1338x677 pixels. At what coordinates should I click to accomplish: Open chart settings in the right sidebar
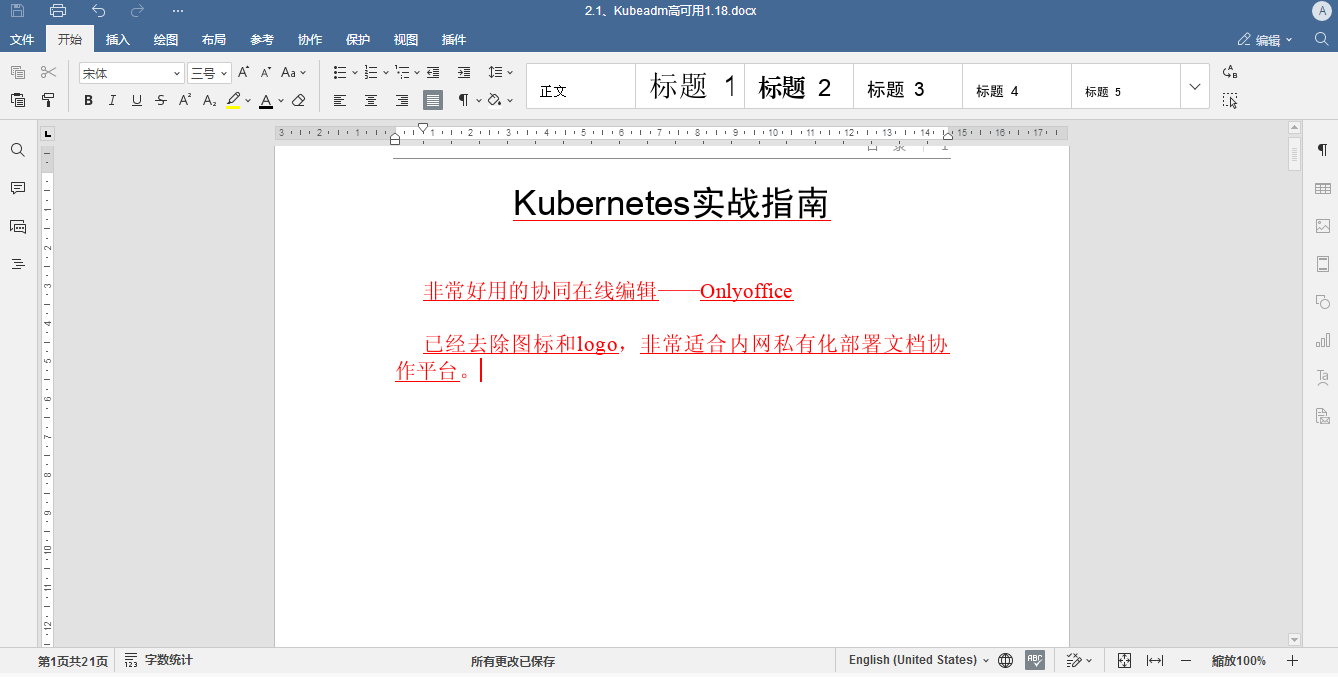[x=1323, y=340]
